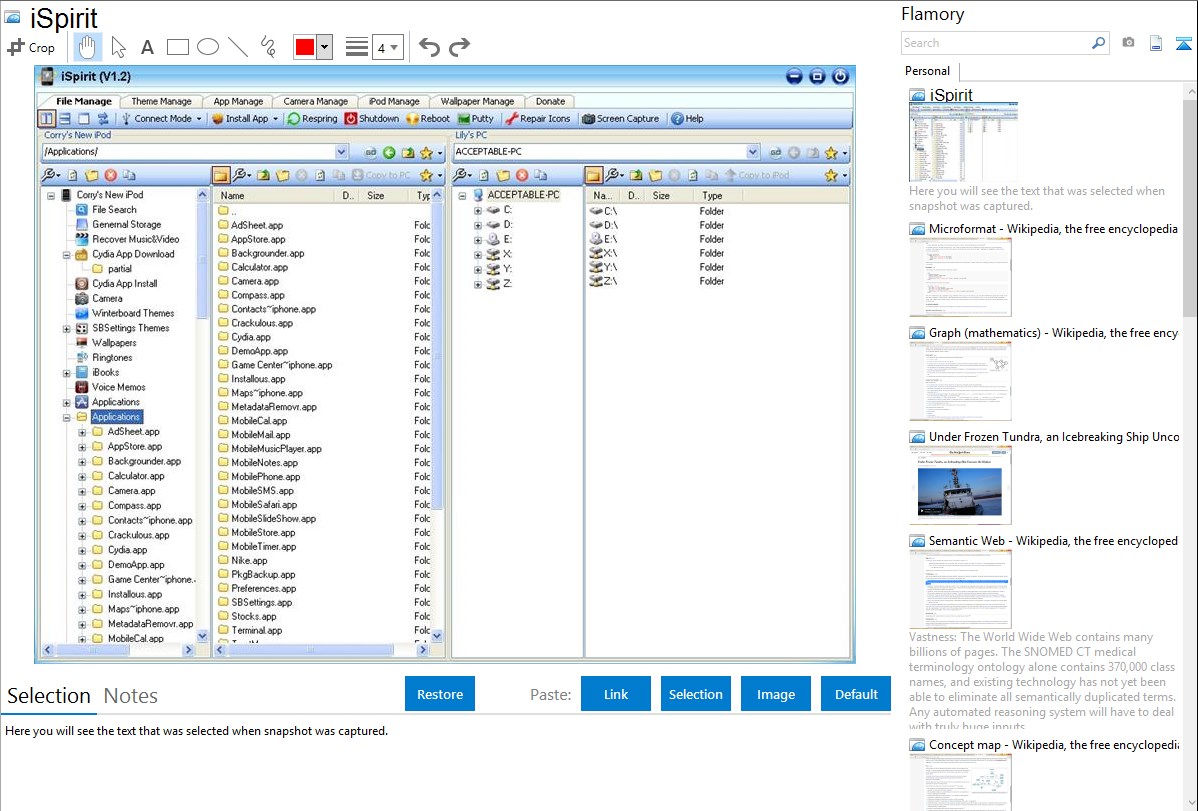Click the Paste Default button
The width and height of the screenshot is (1198, 811).
pos(856,694)
